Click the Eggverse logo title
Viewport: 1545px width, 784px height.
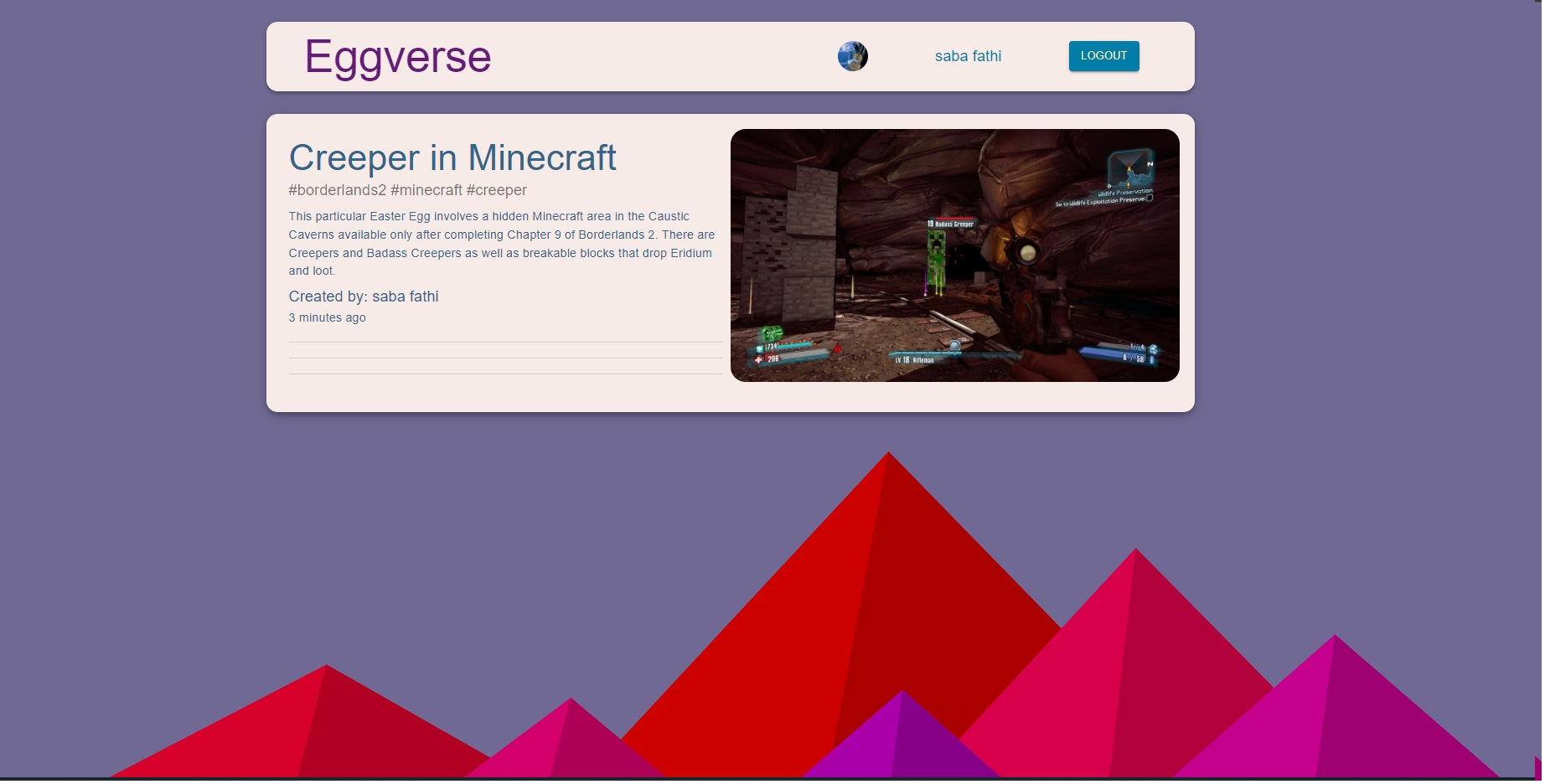click(x=398, y=57)
